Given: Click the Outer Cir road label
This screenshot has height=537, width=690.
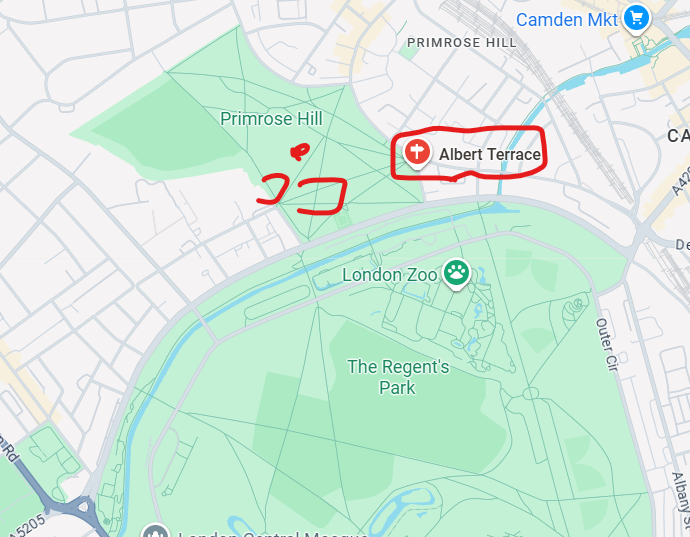Looking at the screenshot, I should [608, 345].
